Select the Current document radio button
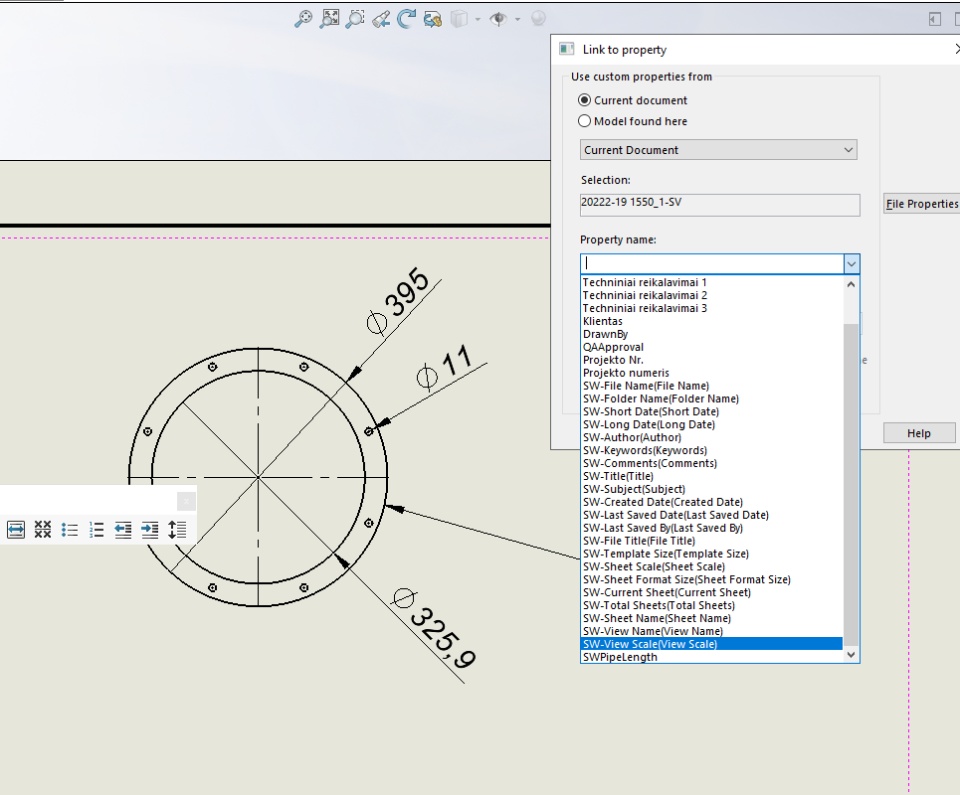 click(585, 100)
